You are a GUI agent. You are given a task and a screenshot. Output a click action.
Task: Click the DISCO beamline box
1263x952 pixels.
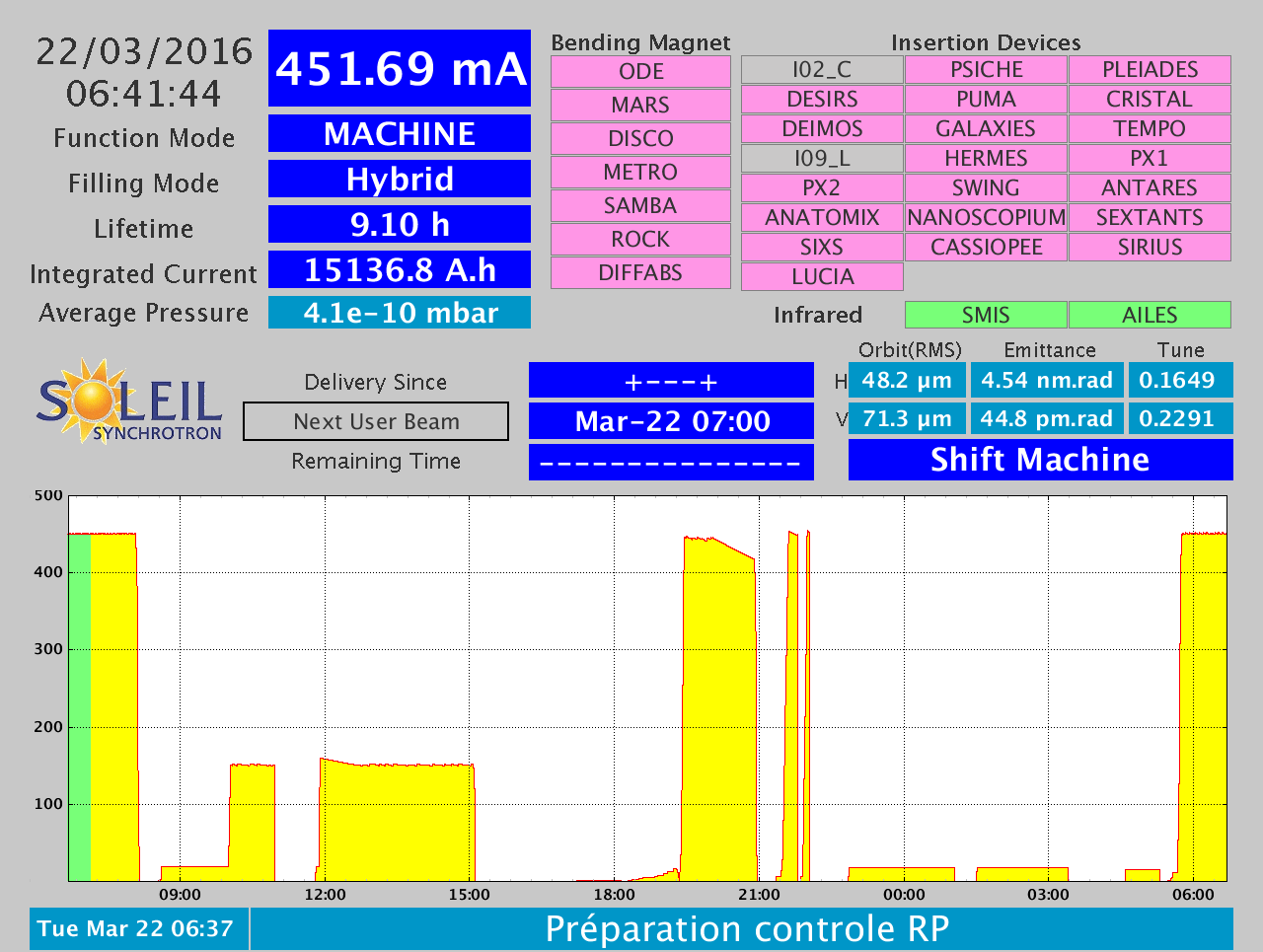click(640, 139)
